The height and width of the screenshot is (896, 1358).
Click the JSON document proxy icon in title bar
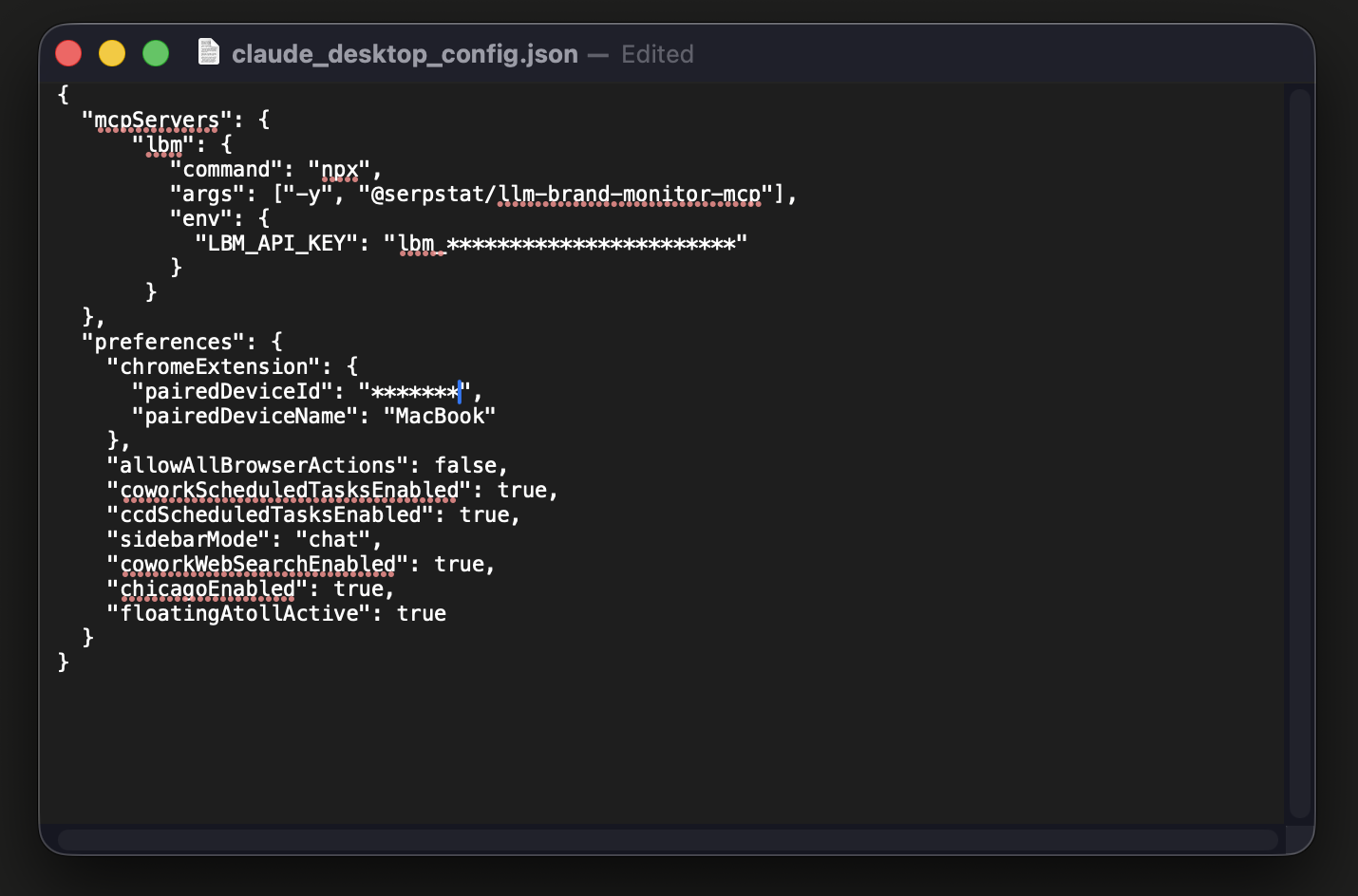209,51
